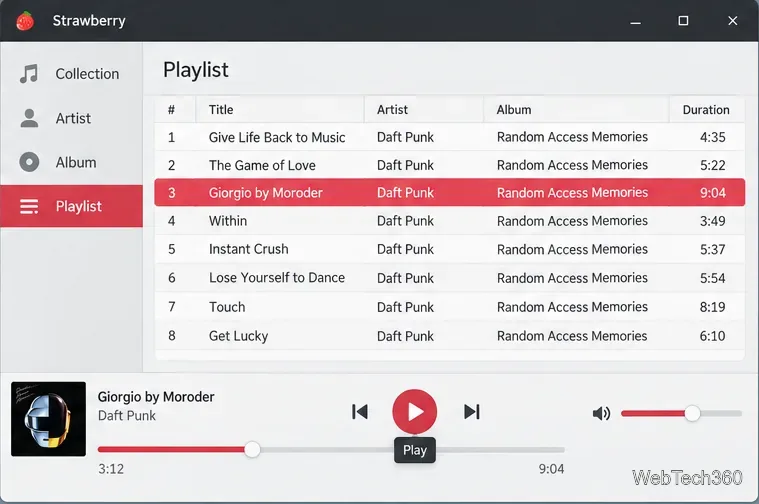Sort by the Artist column header

(x=392, y=110)
